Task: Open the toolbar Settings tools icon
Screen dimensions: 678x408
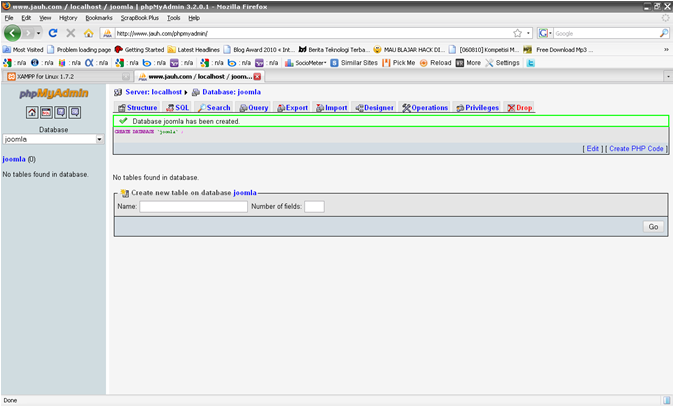Action: (489, 63)
